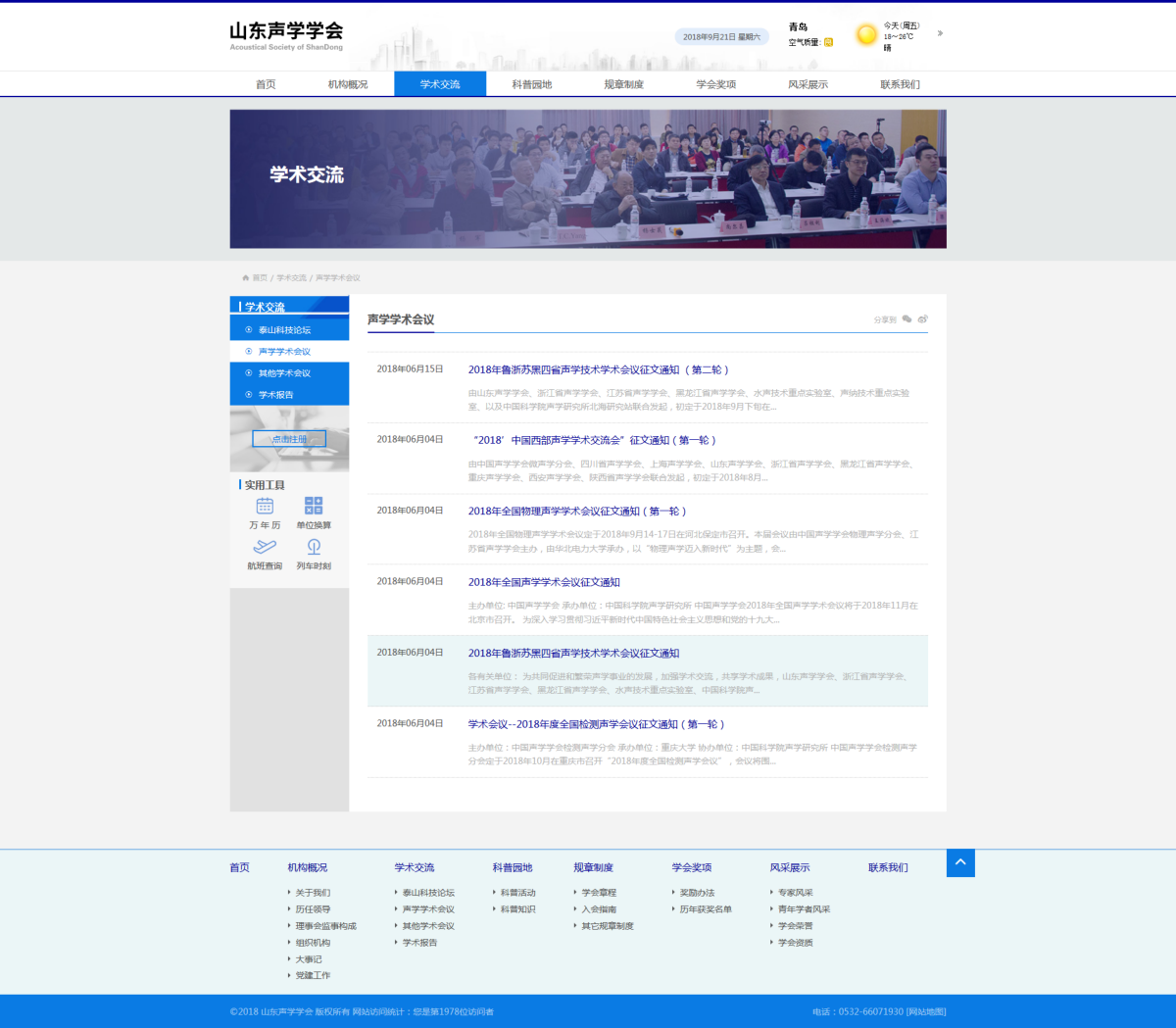The image size is (1176, 1028).
Task: Click the back-to-top arrow button
Action: coord(960,862)
